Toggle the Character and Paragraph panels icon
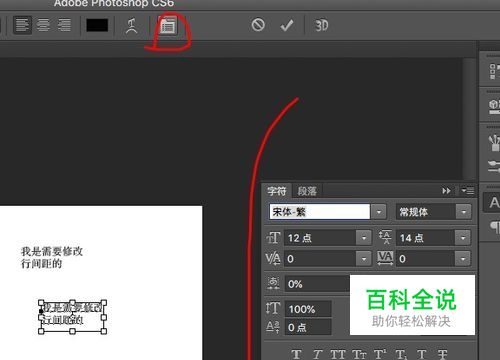The width and height of the screenshot is (500, 360). tap(168, 25)
